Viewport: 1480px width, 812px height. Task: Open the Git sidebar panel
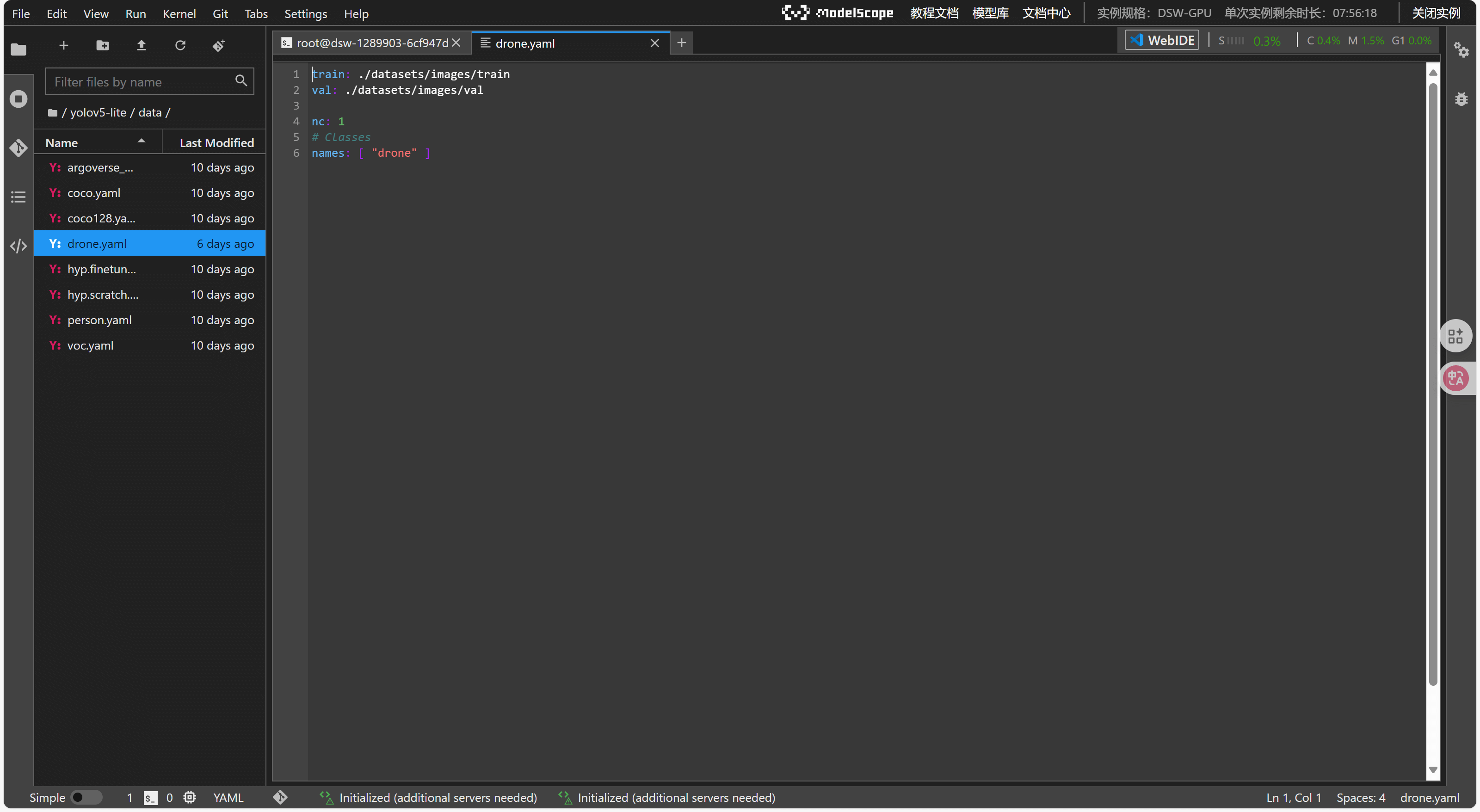pyautogui.click(x=18, y=148)
